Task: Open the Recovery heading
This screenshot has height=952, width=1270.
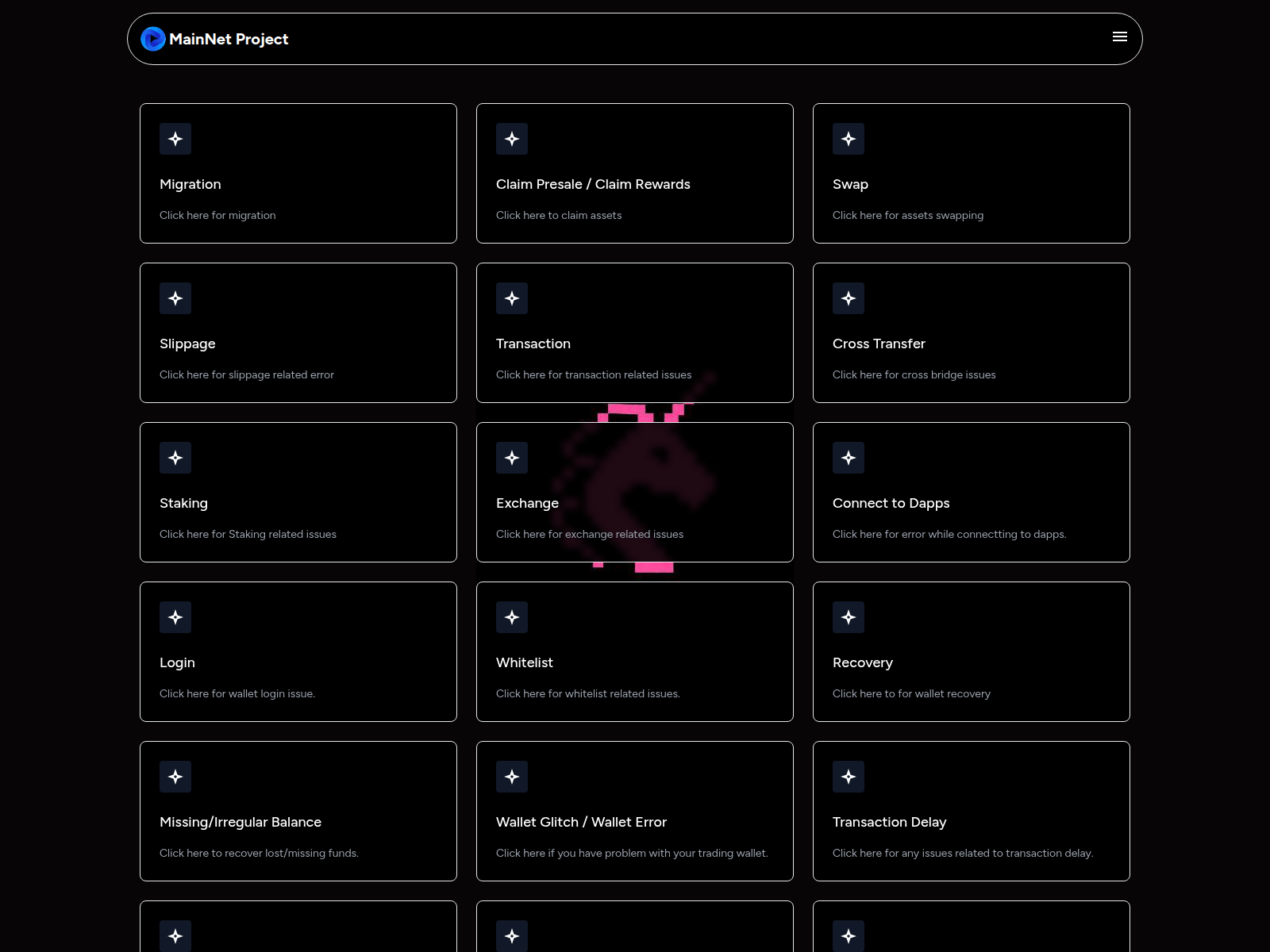Action: pyautogui.click(x=863, y=662)
